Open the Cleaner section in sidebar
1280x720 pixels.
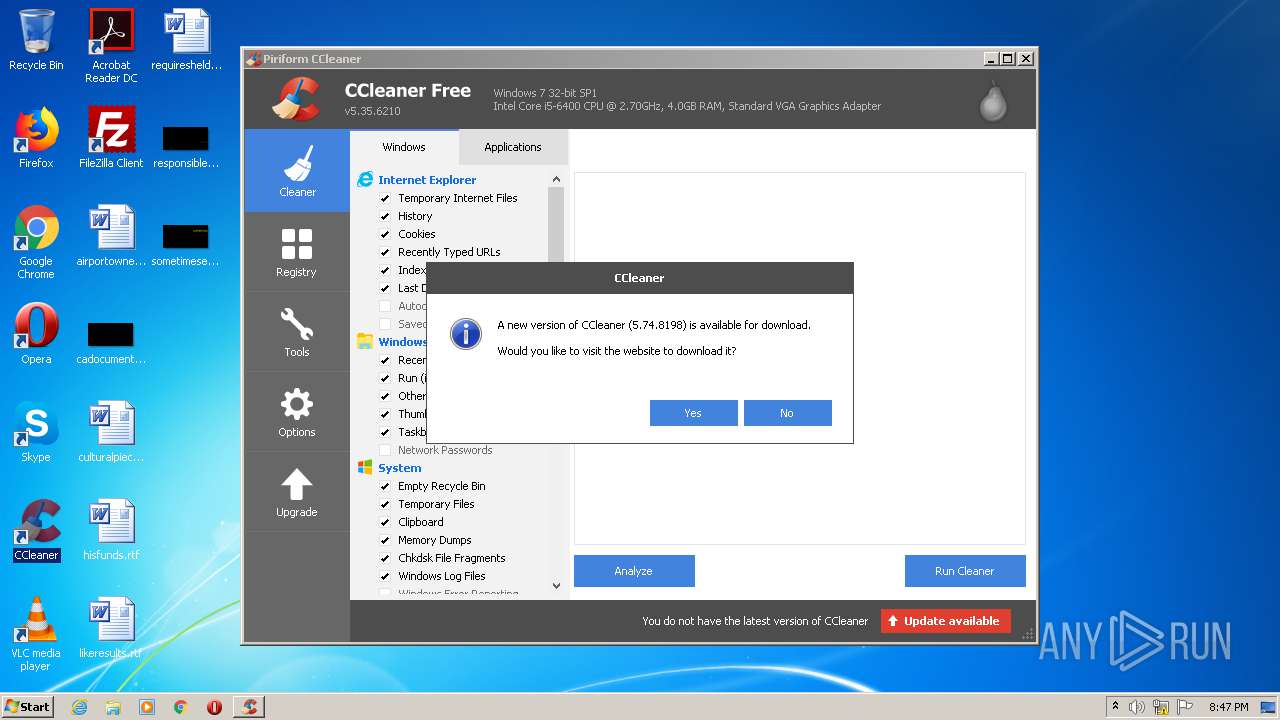(297, 170)
